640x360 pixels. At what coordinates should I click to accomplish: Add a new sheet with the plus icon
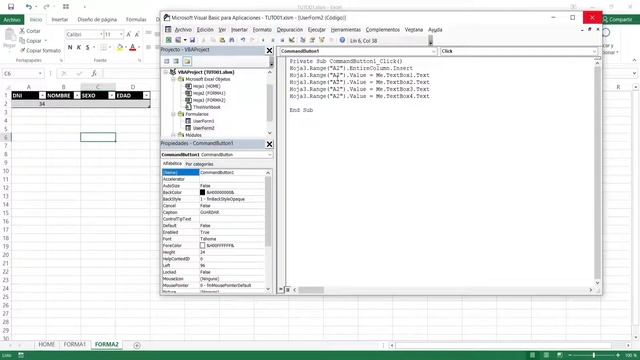[x=137, y=345]
